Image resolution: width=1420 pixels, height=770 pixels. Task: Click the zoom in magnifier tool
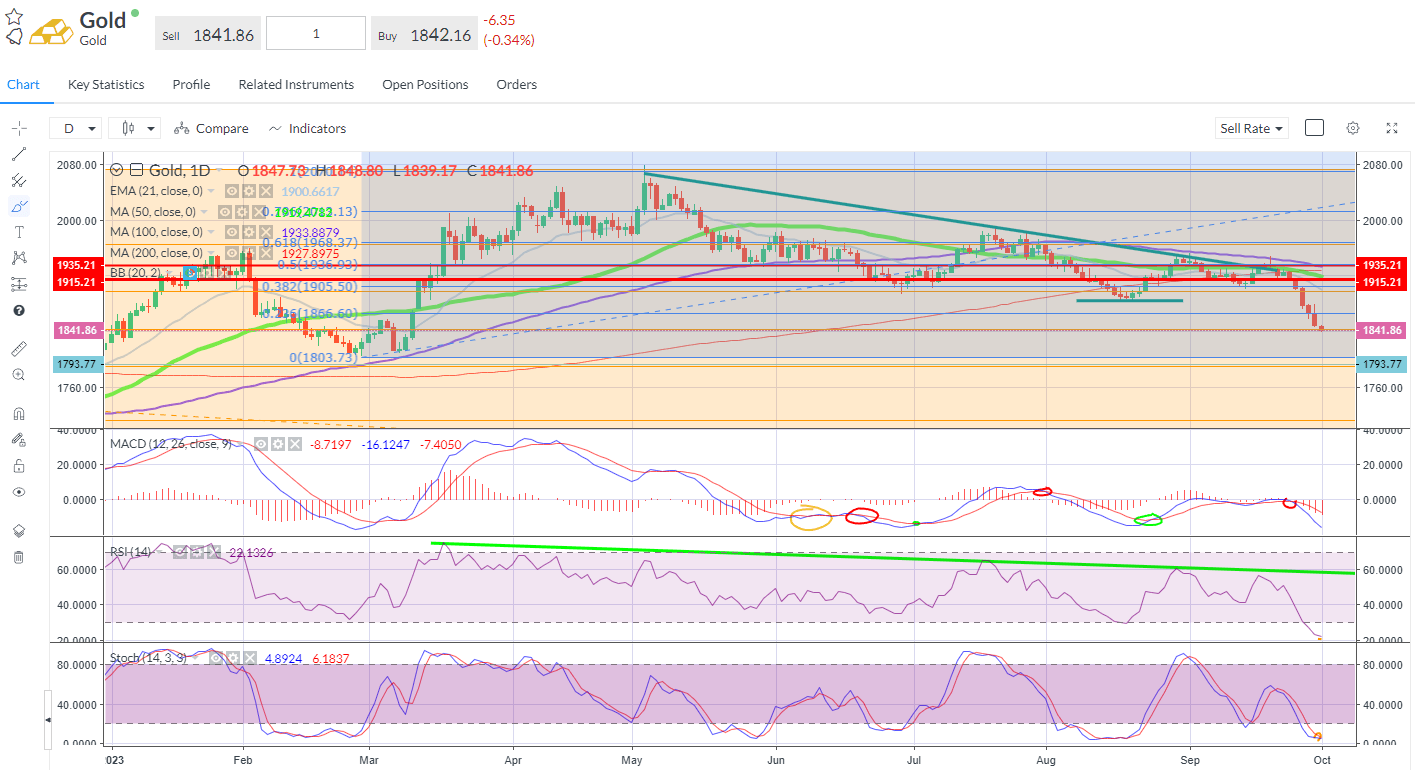19,375
